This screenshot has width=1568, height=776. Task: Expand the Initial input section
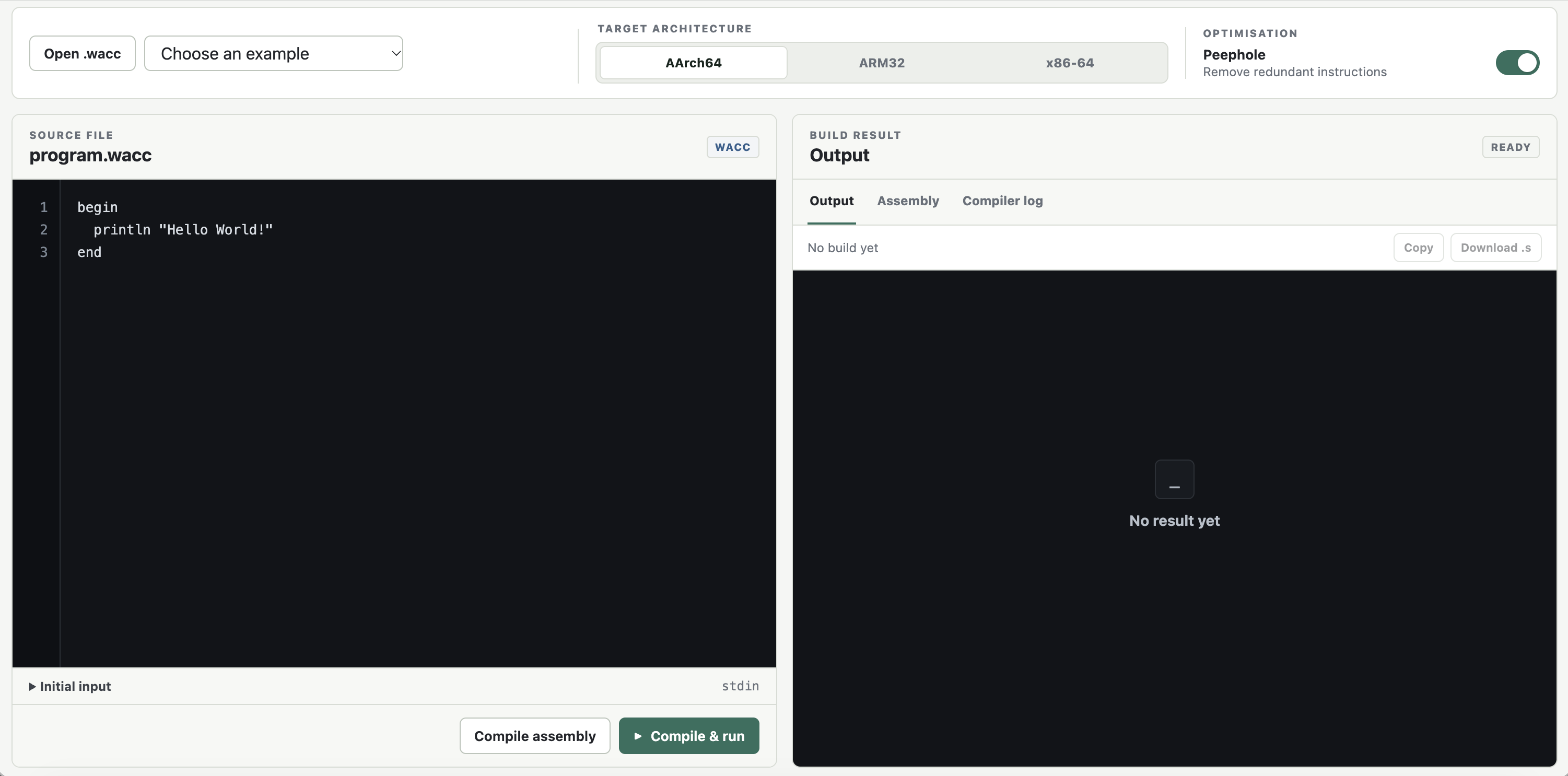click(70, 686)
